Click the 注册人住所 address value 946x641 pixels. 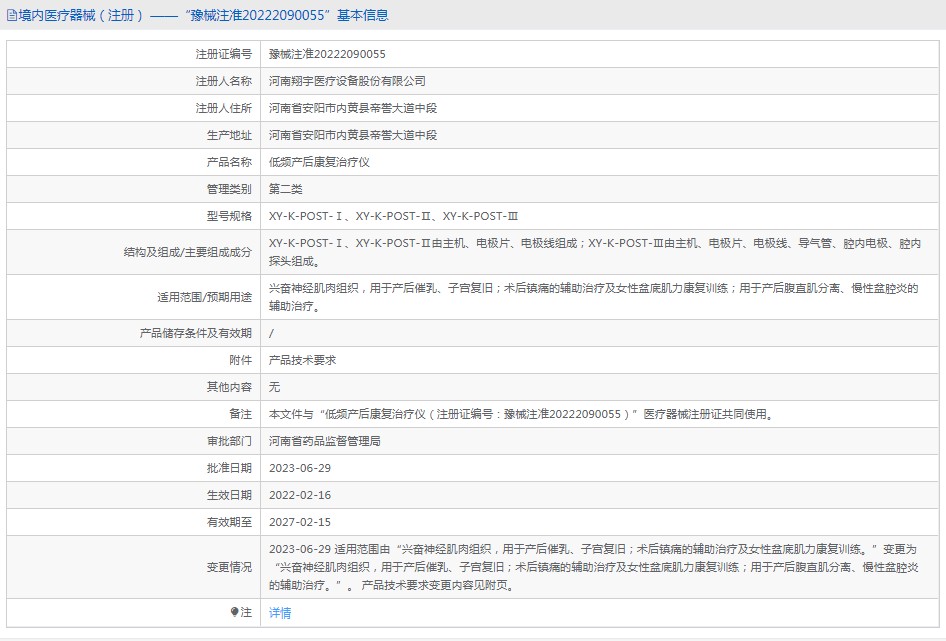(353, 108)
